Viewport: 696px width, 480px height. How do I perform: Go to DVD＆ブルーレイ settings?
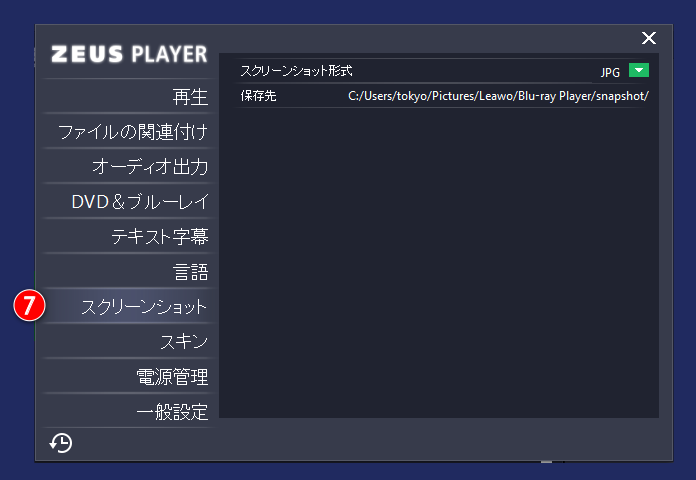(x=140, y=202)
